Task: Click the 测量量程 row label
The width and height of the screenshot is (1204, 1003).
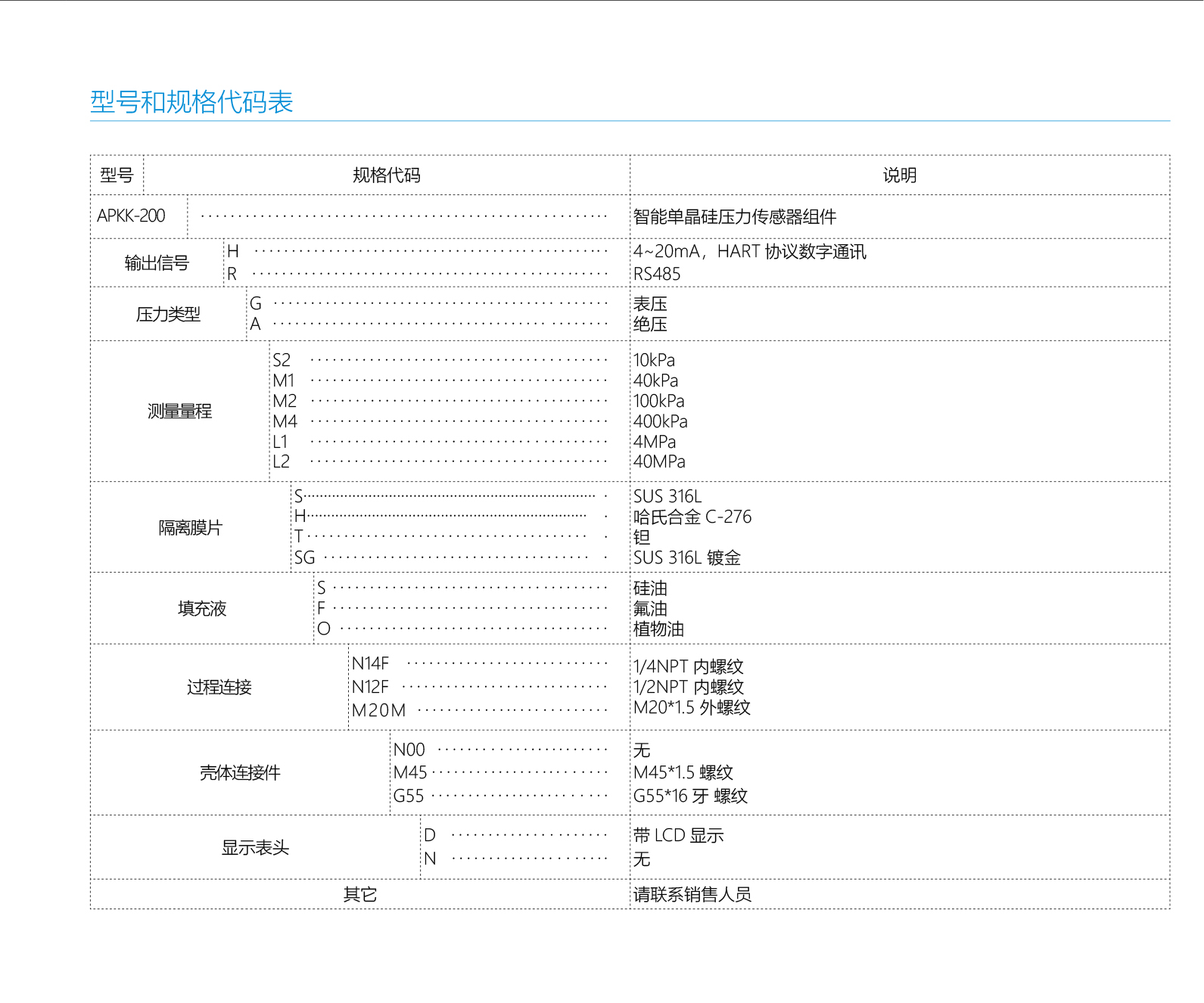Action: 179,411
